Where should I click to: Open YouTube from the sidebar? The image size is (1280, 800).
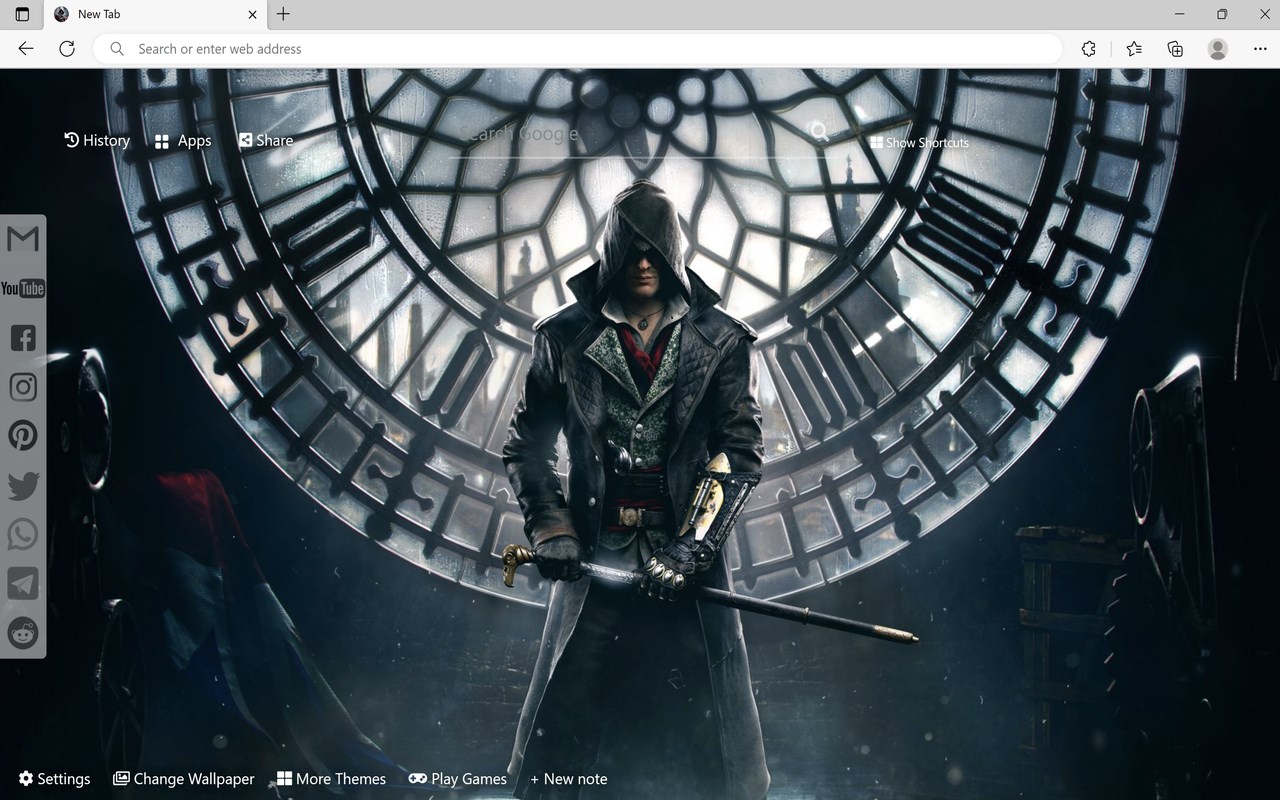pos(23,289)
